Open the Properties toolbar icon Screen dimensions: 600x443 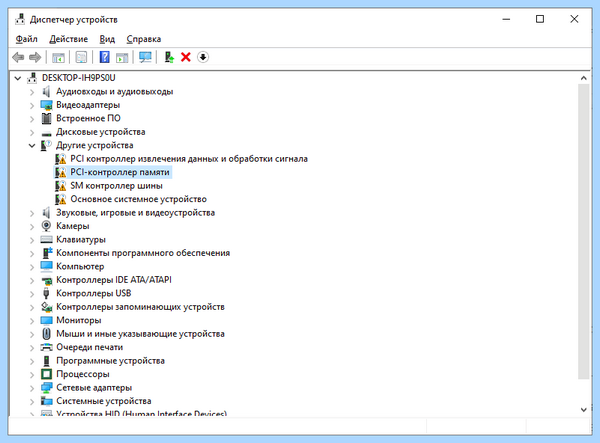pos(81,57)
